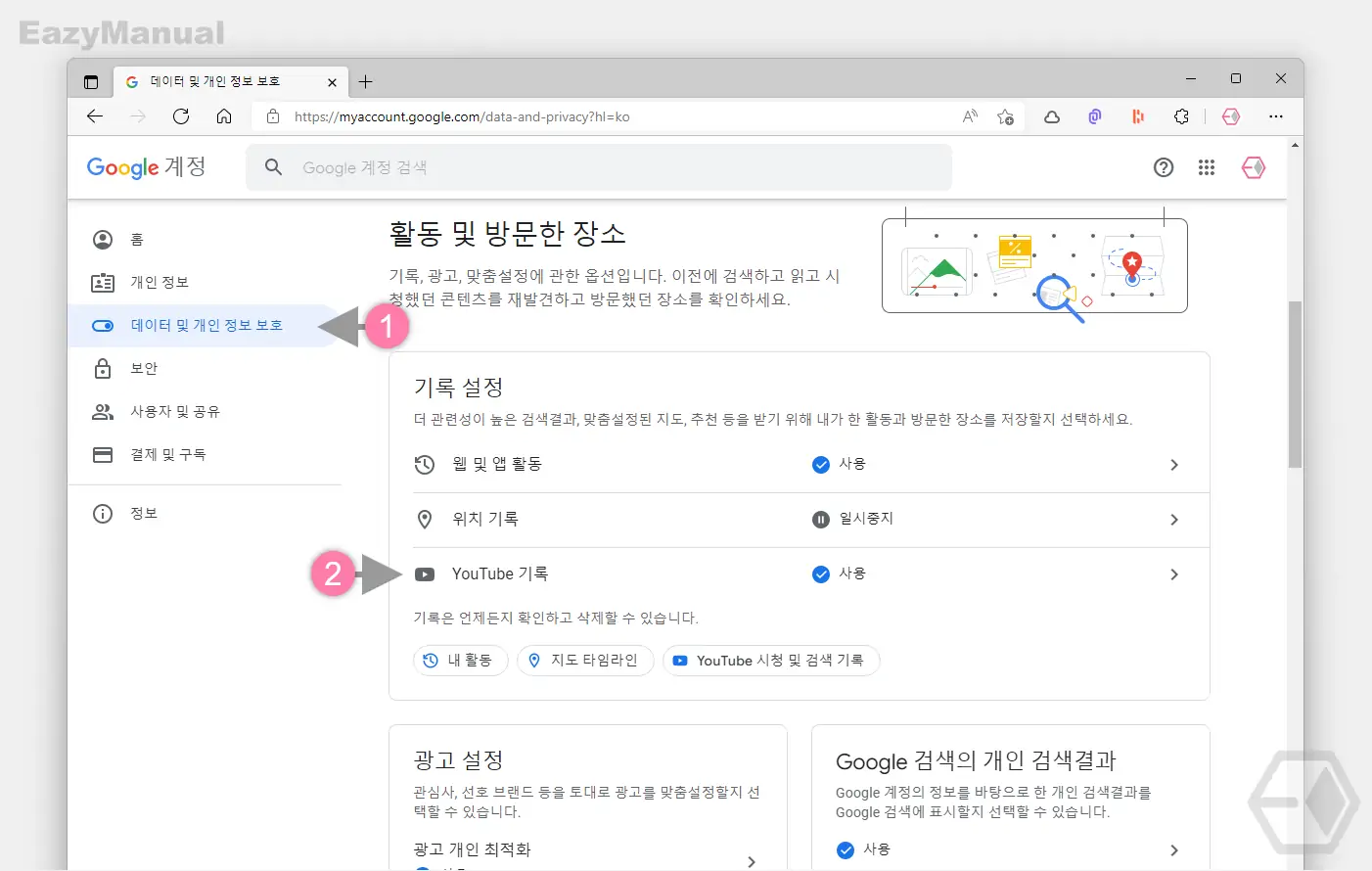
Task: Open 정보 in the sidebar
Action: [205, 514]
